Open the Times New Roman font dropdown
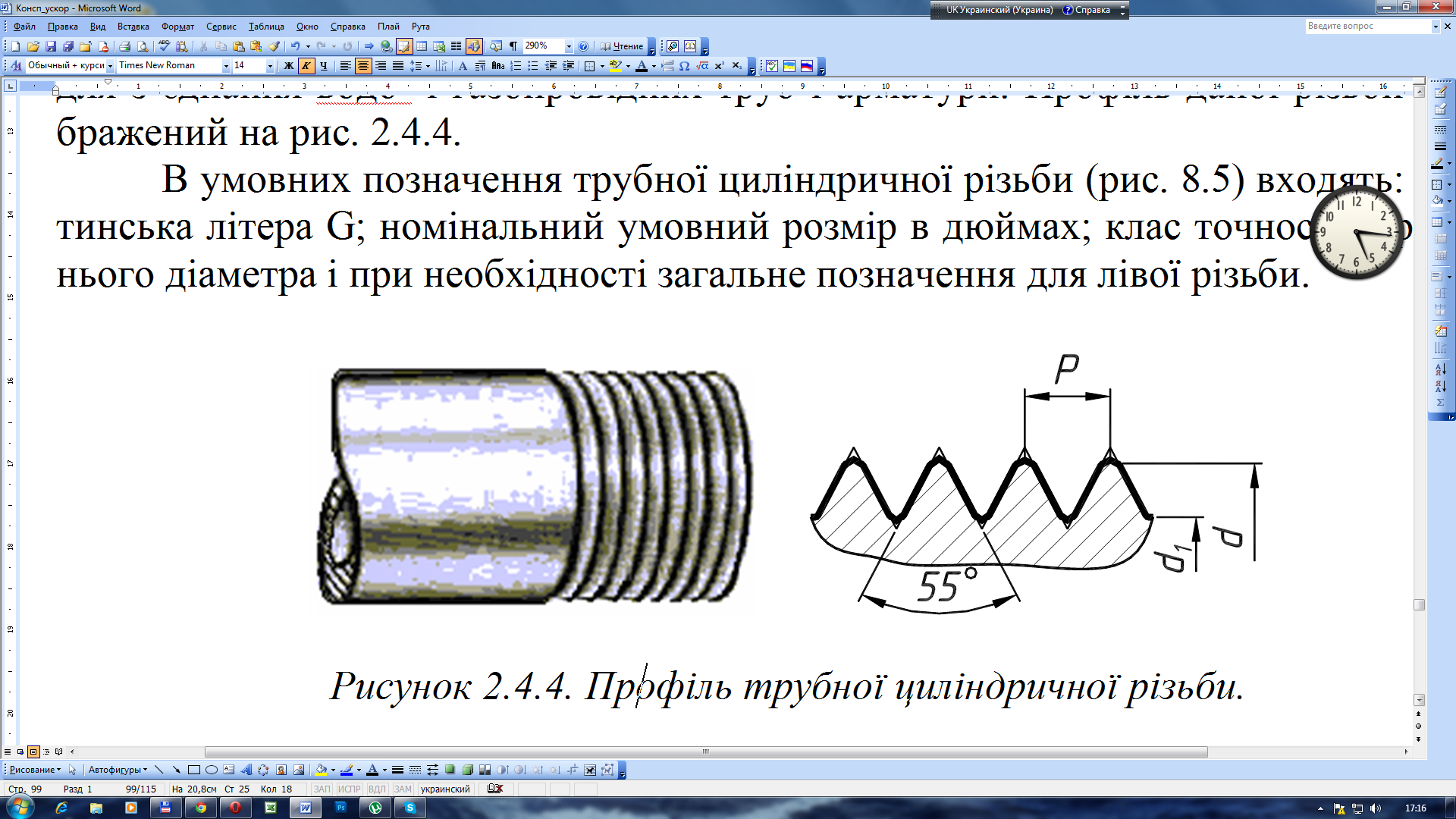The width and height of the screenshot is (1456, 819). click(x=225, y=66)
